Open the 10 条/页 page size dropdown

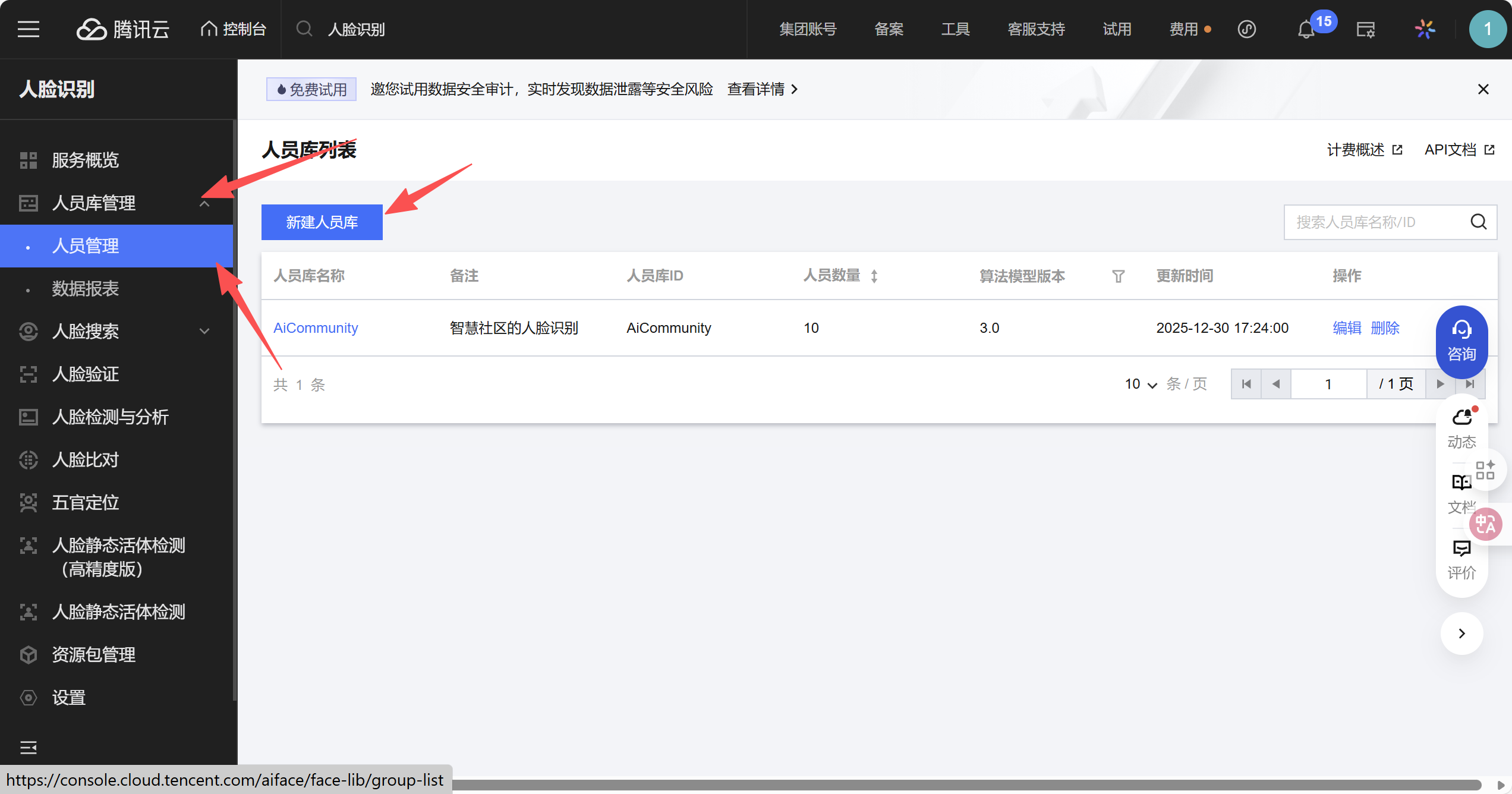(1140, 385)
